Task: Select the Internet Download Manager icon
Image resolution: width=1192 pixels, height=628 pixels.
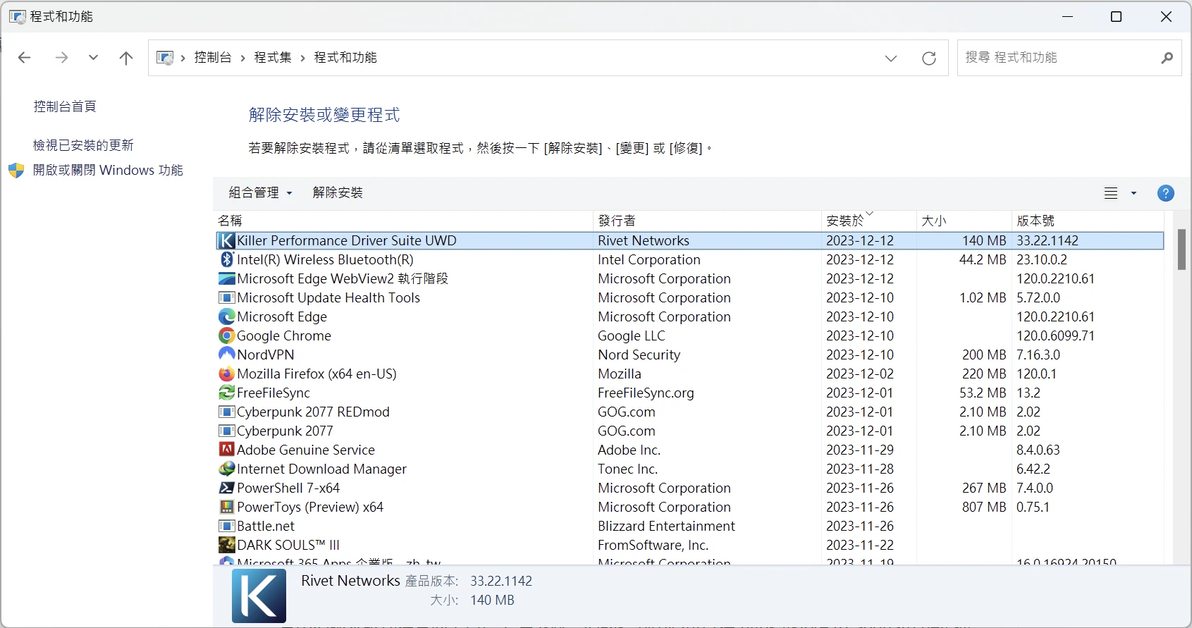Action: click(x=227, y=468)
